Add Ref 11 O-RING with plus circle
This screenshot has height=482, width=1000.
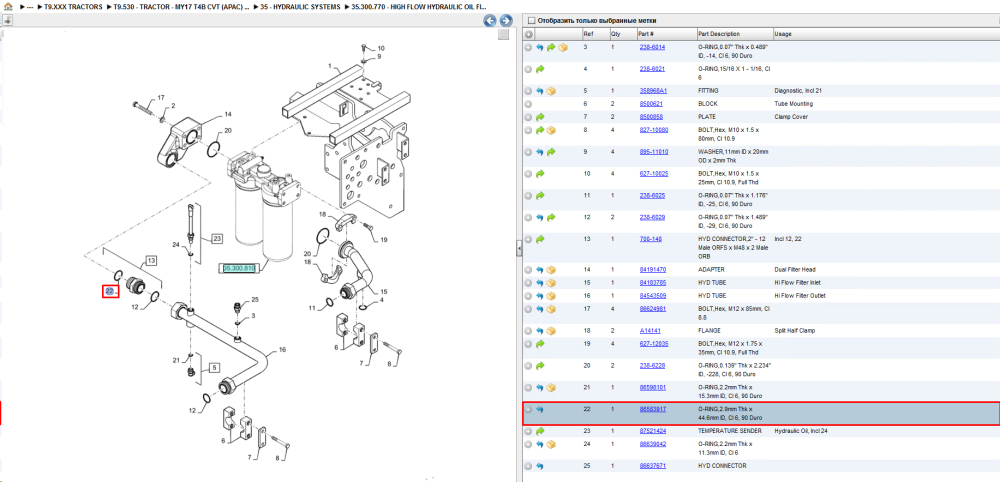[529, 196]
